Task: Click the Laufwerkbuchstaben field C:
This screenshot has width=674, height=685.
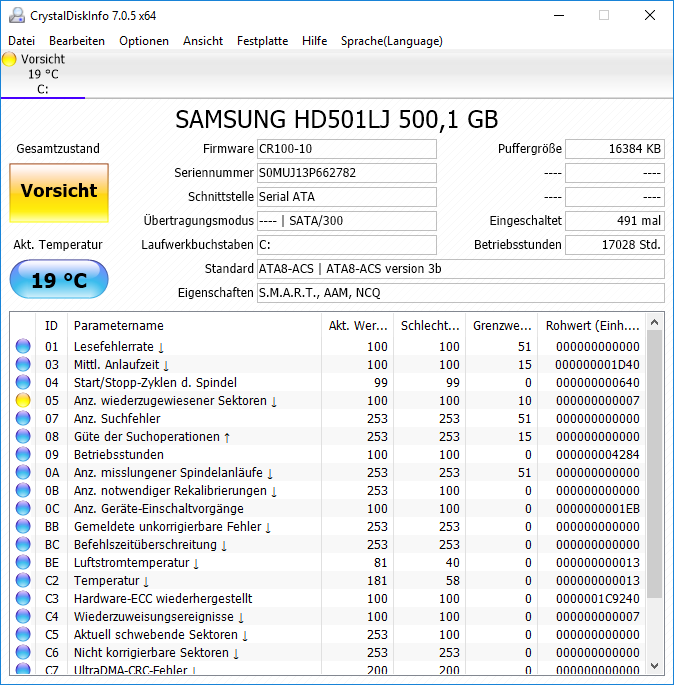Action: click(347, 245)
